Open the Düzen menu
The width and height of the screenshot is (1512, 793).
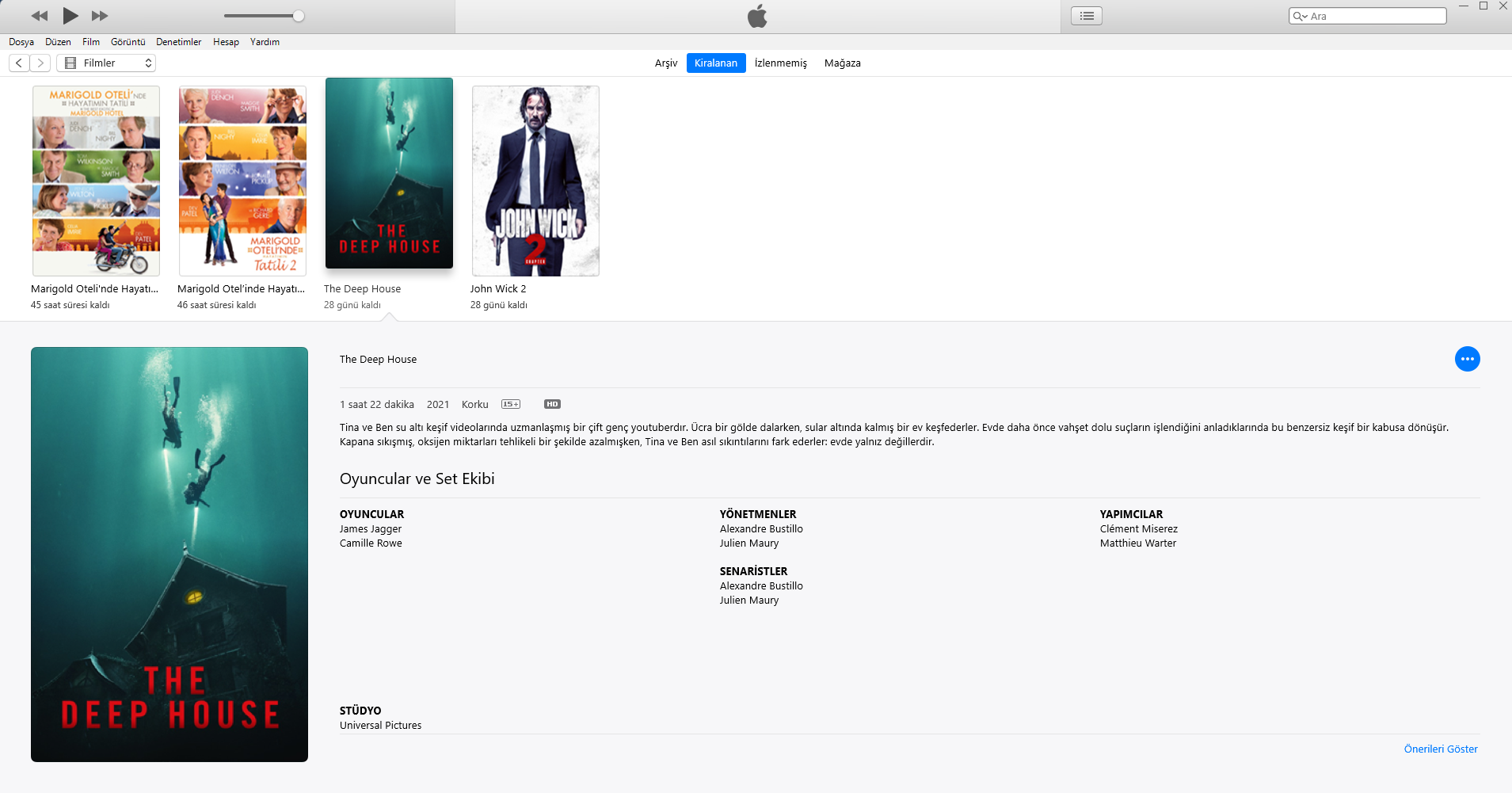tap(58, 42)
